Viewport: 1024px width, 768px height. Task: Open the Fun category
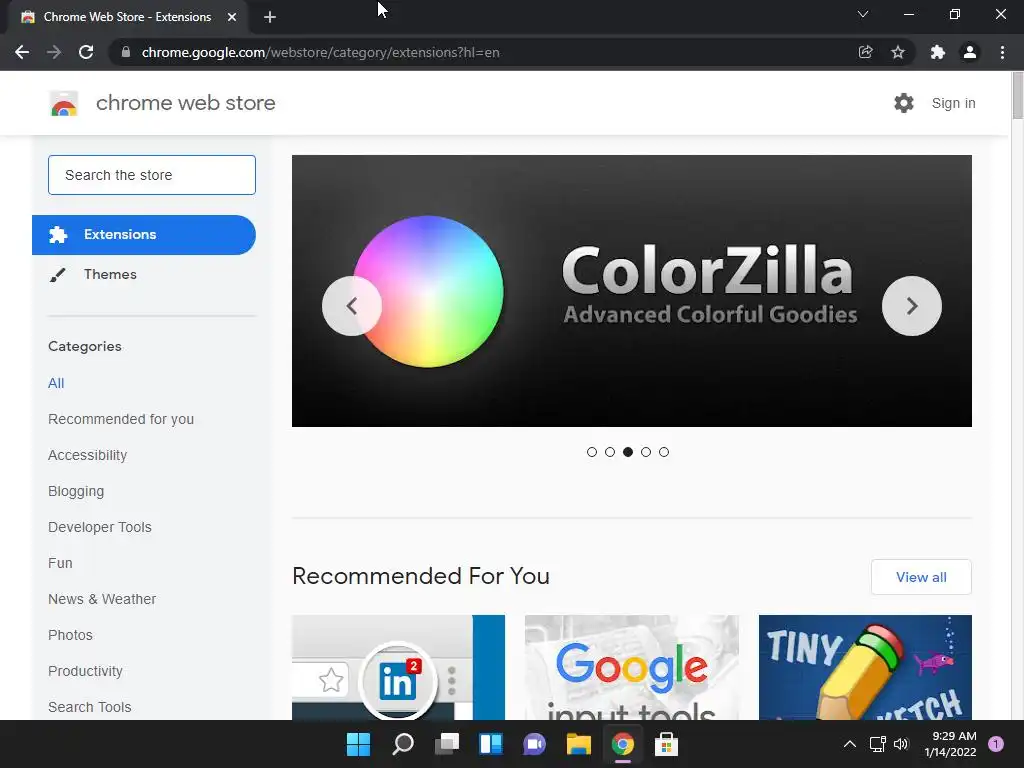click(x=60, y=563)
